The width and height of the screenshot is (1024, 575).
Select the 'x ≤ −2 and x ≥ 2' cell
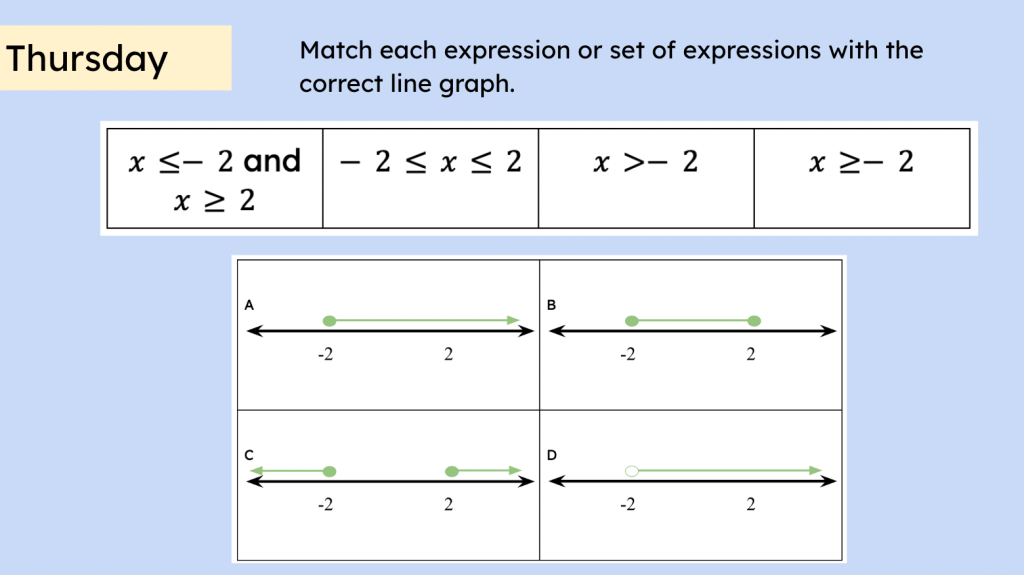(x=214, y=178)
